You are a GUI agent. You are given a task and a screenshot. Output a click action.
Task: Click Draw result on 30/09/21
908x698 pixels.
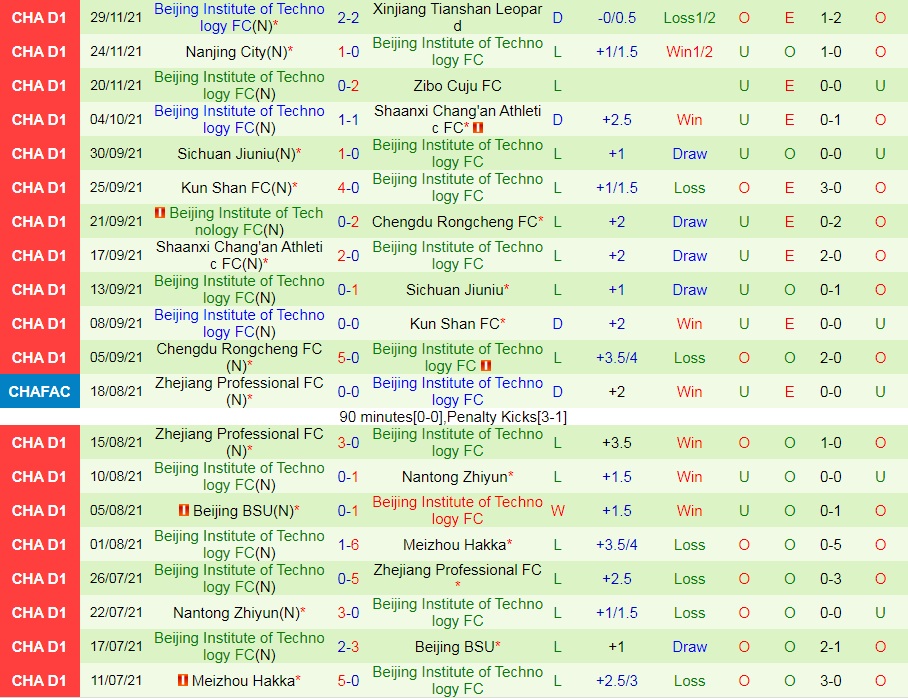click(x=689, y=154)
